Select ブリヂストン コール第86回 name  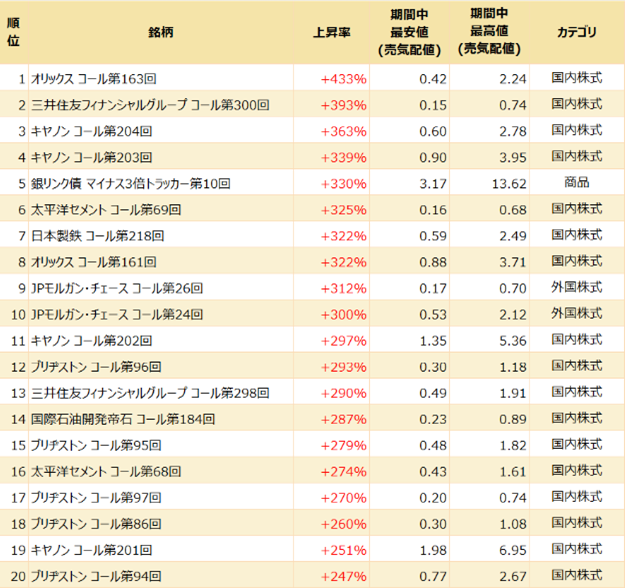tap(96, 524)
